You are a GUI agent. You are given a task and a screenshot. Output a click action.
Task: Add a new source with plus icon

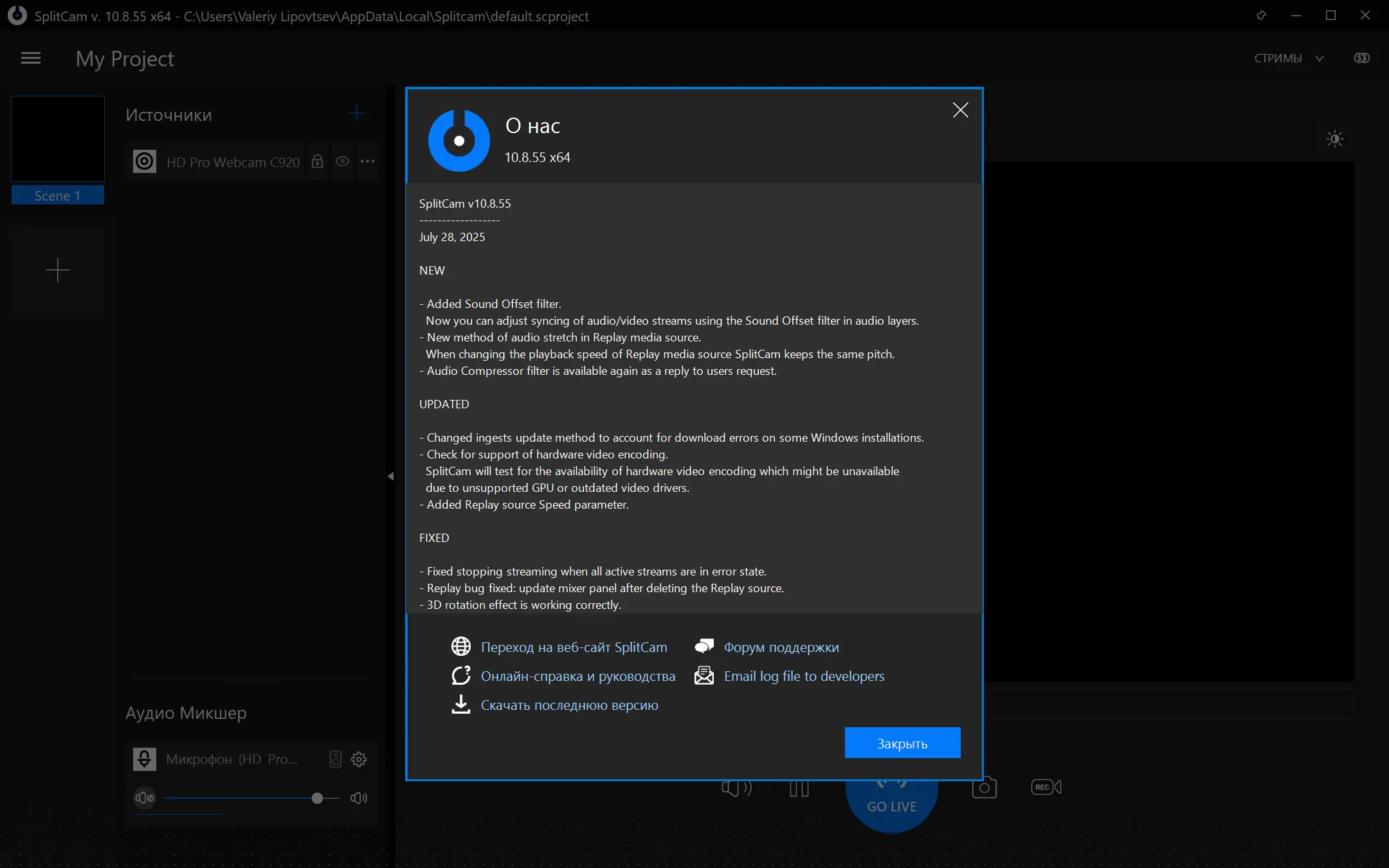356,114
